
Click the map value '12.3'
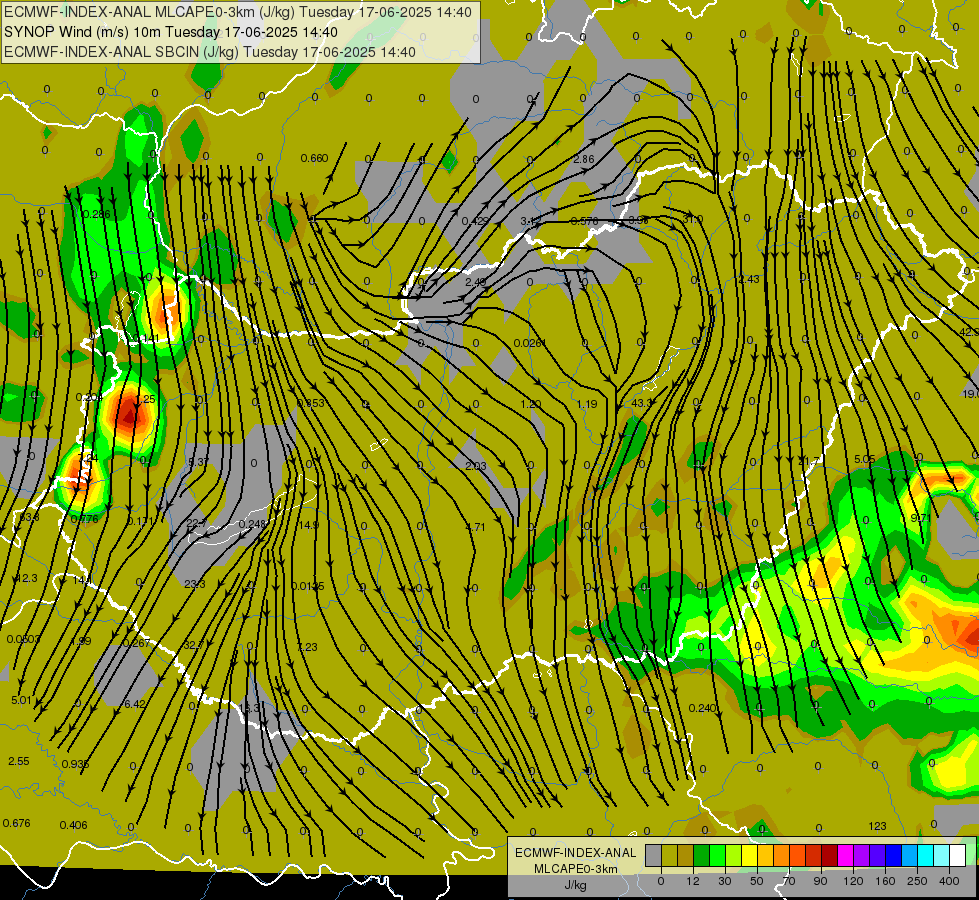27,578
